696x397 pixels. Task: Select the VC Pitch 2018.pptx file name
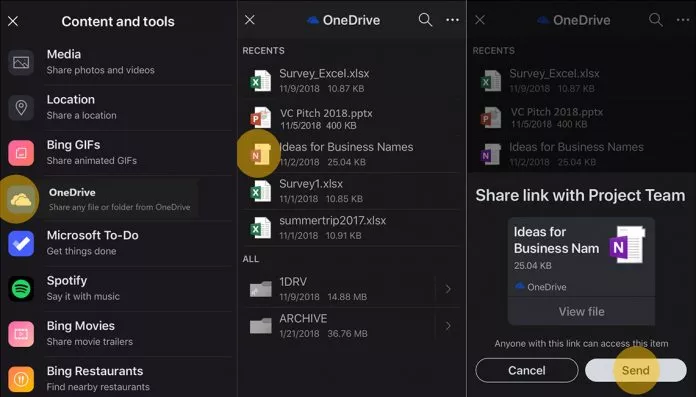pos(326,113)
